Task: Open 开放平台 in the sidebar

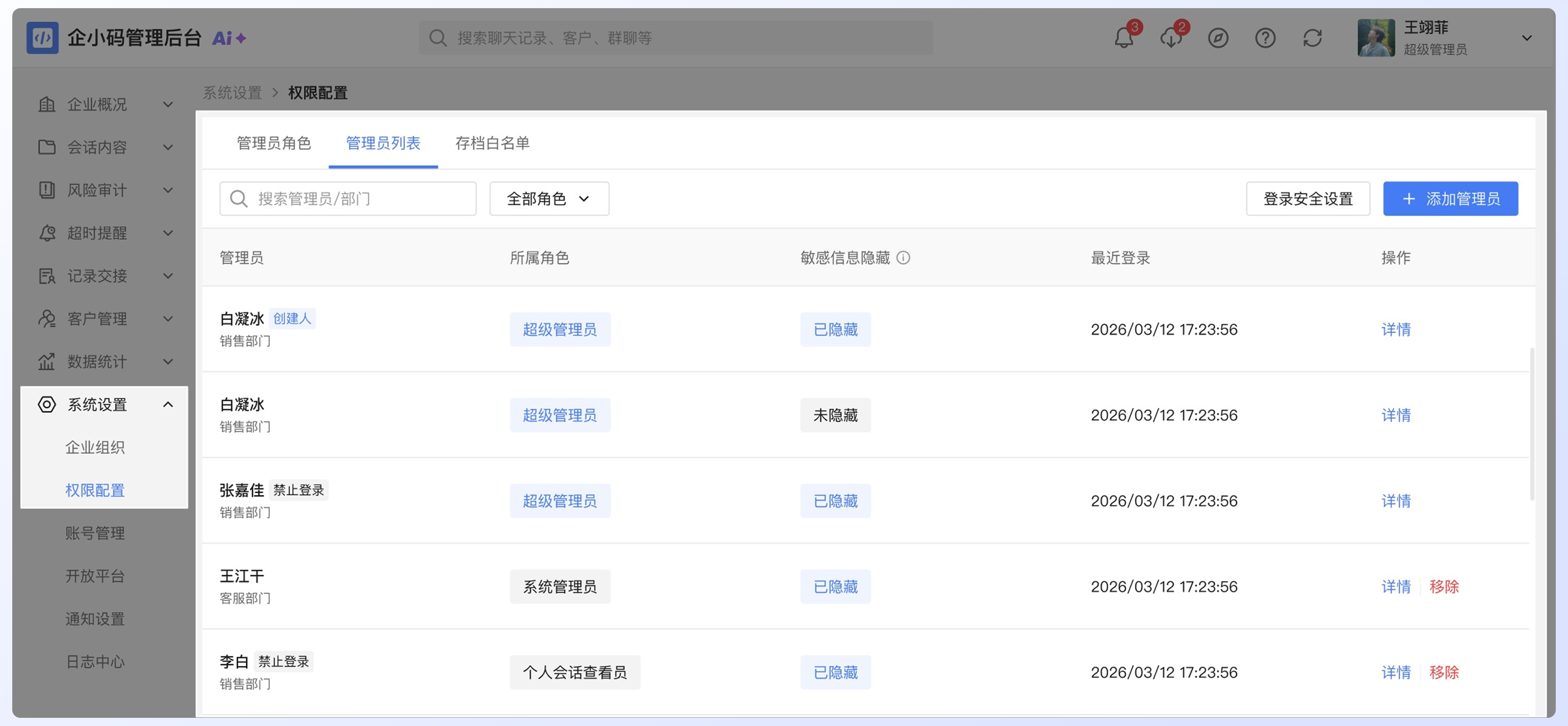Action: [x=95, y=576]
